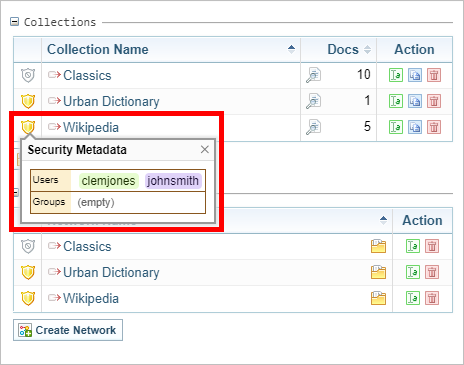This screenshot has width=464, height=365.
Task: Close the Security Metadata popup
Action: (205, 149)
